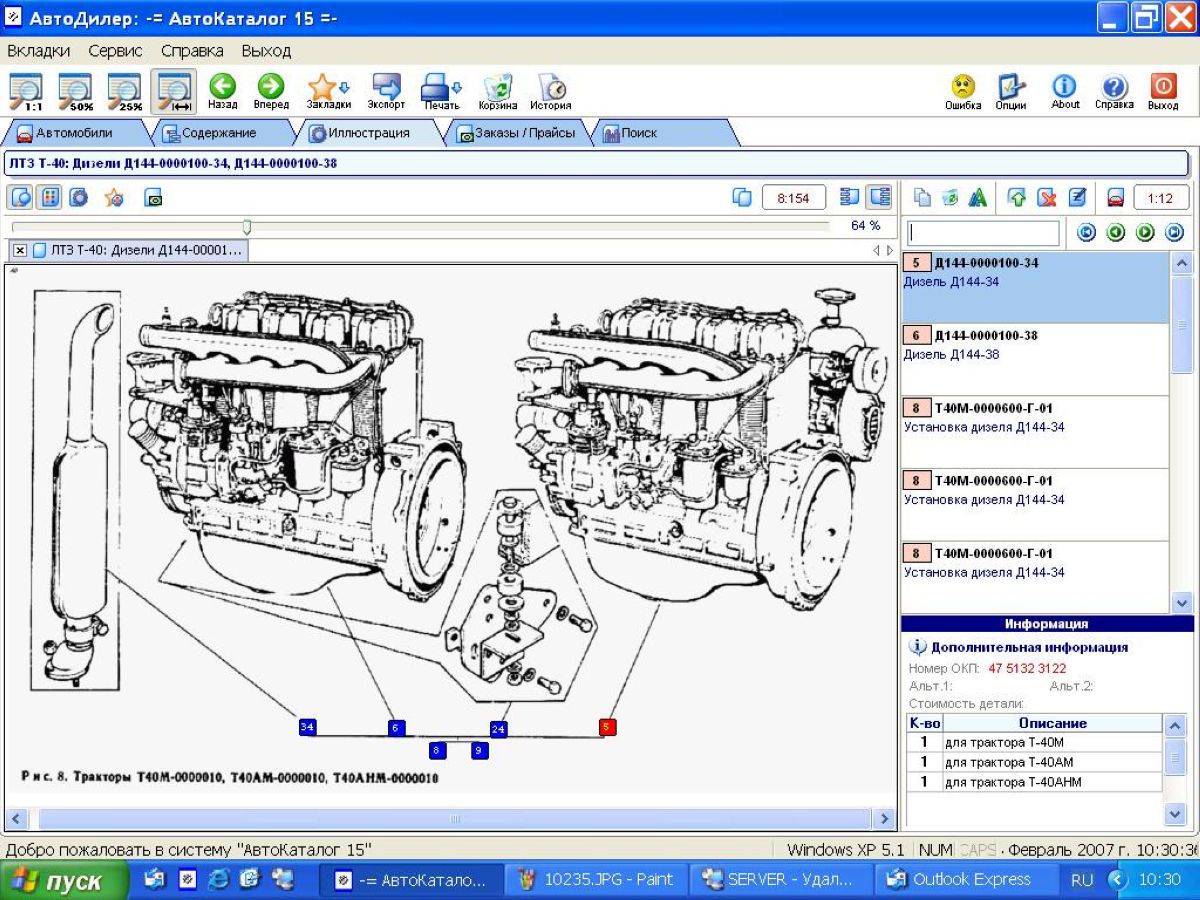Expand the Экспорт (Export) dropdown

click(x=386, y=87)
